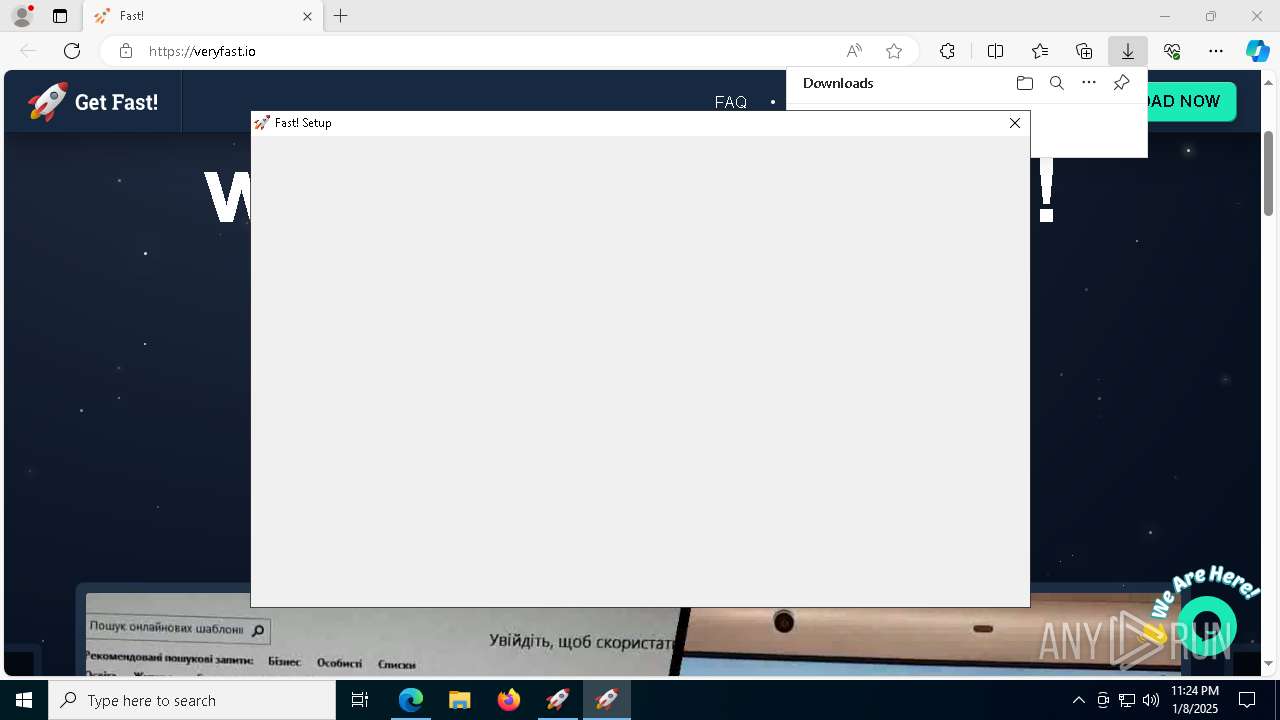Open the Favorites list icon
Viewport: 1280px width, 720px height.
[x=1040, y=51]
